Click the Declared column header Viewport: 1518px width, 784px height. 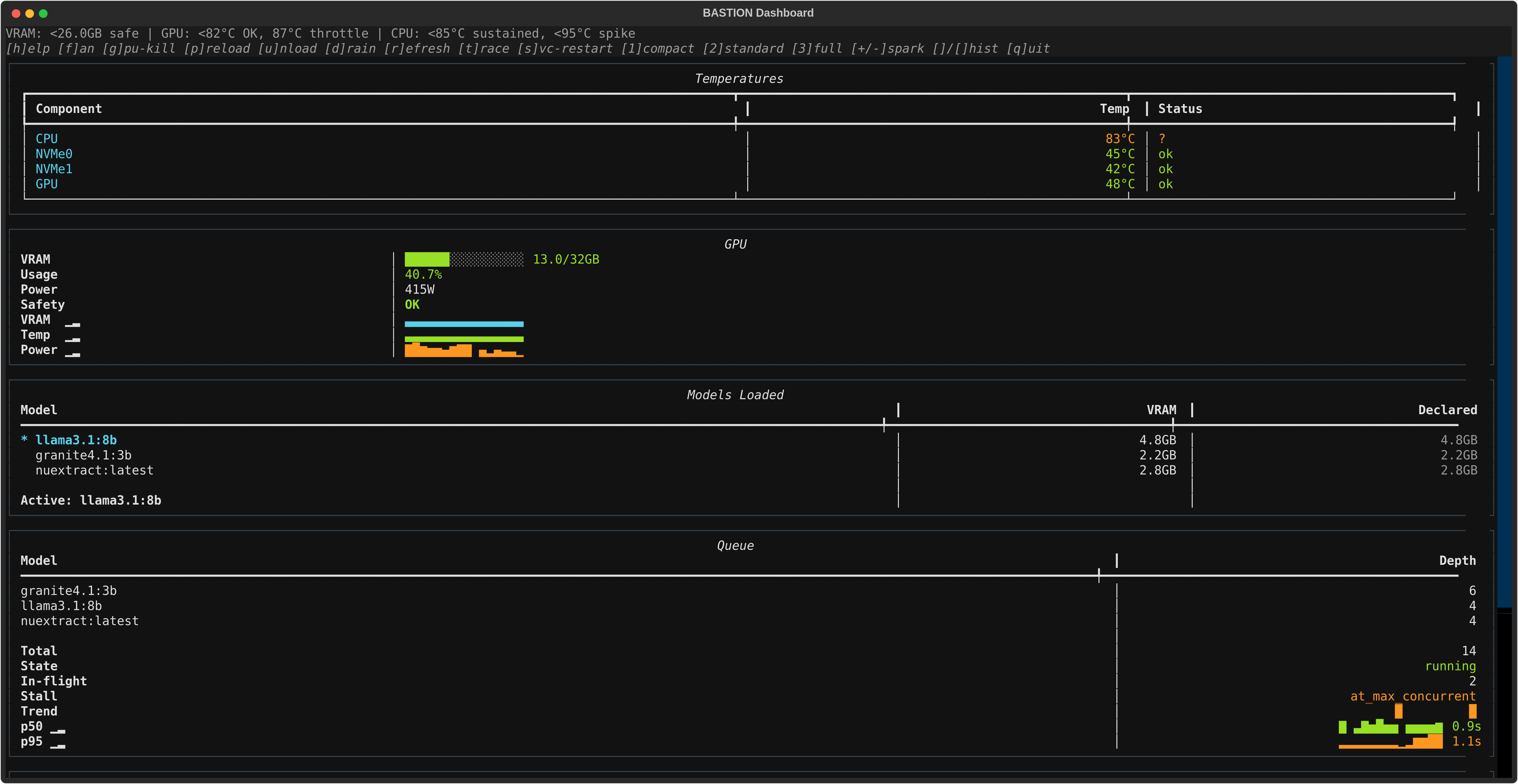1447,410
